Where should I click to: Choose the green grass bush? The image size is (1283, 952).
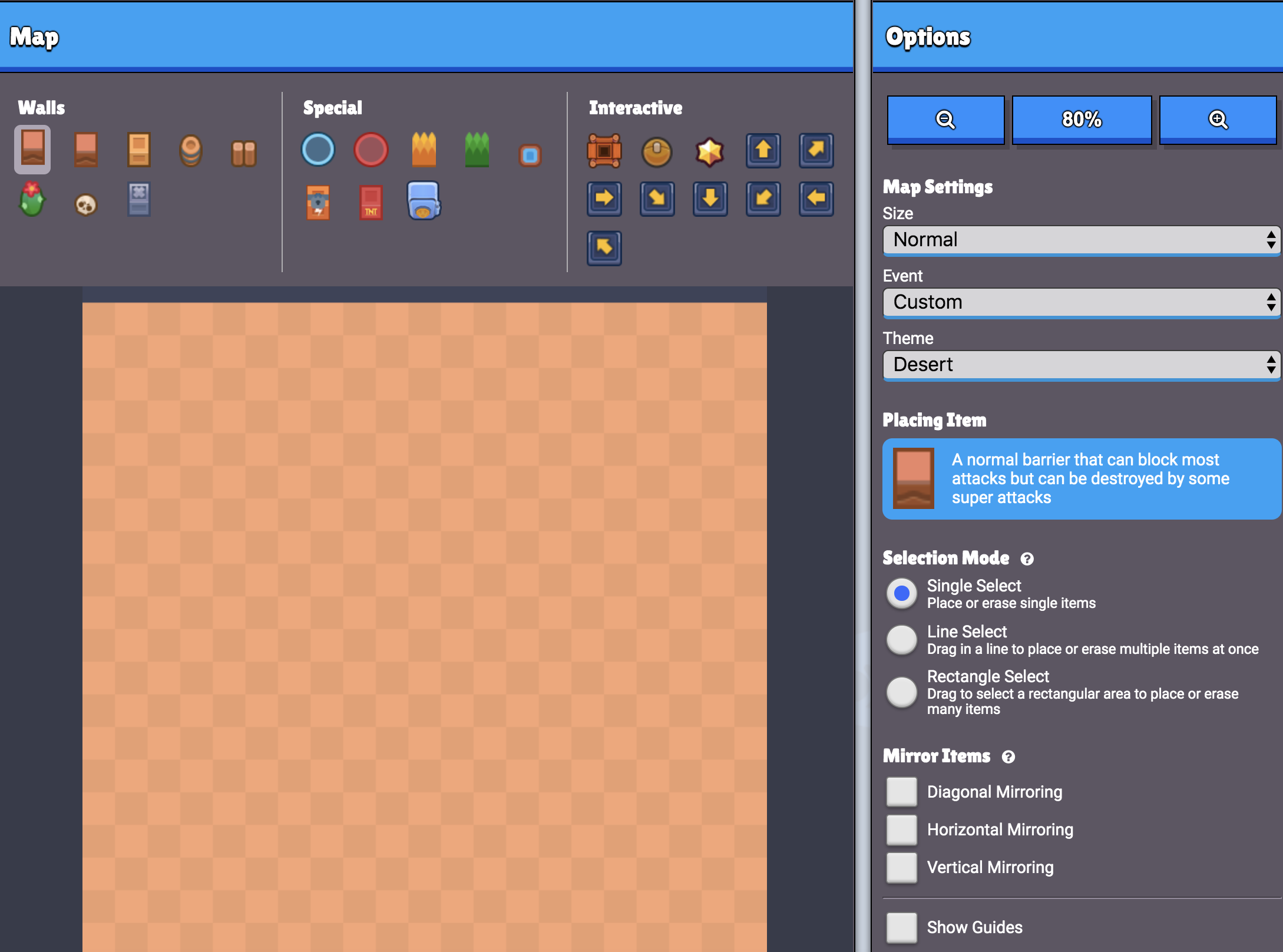477,150
